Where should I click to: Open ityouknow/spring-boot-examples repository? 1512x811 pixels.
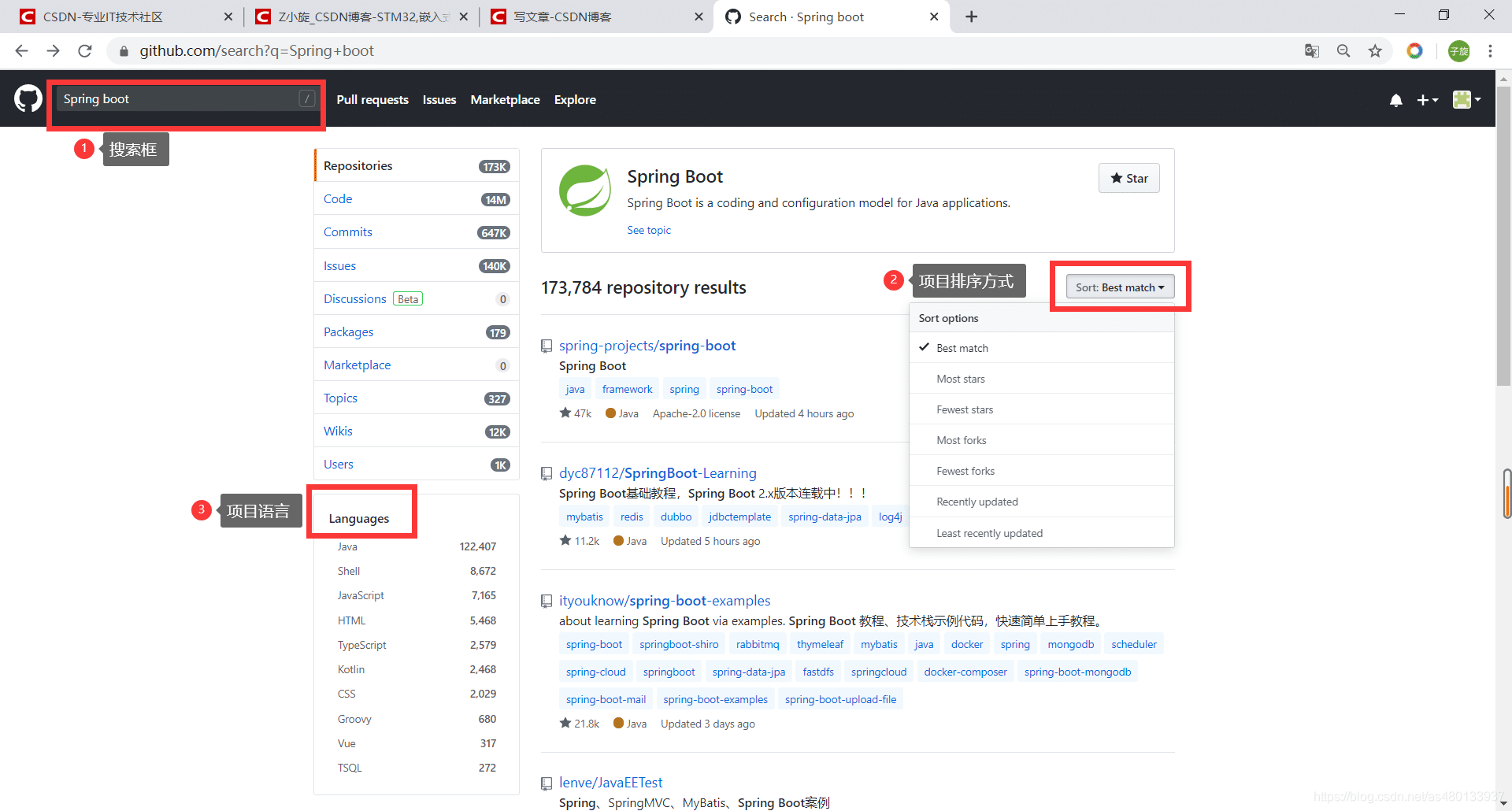coord(665,601)
